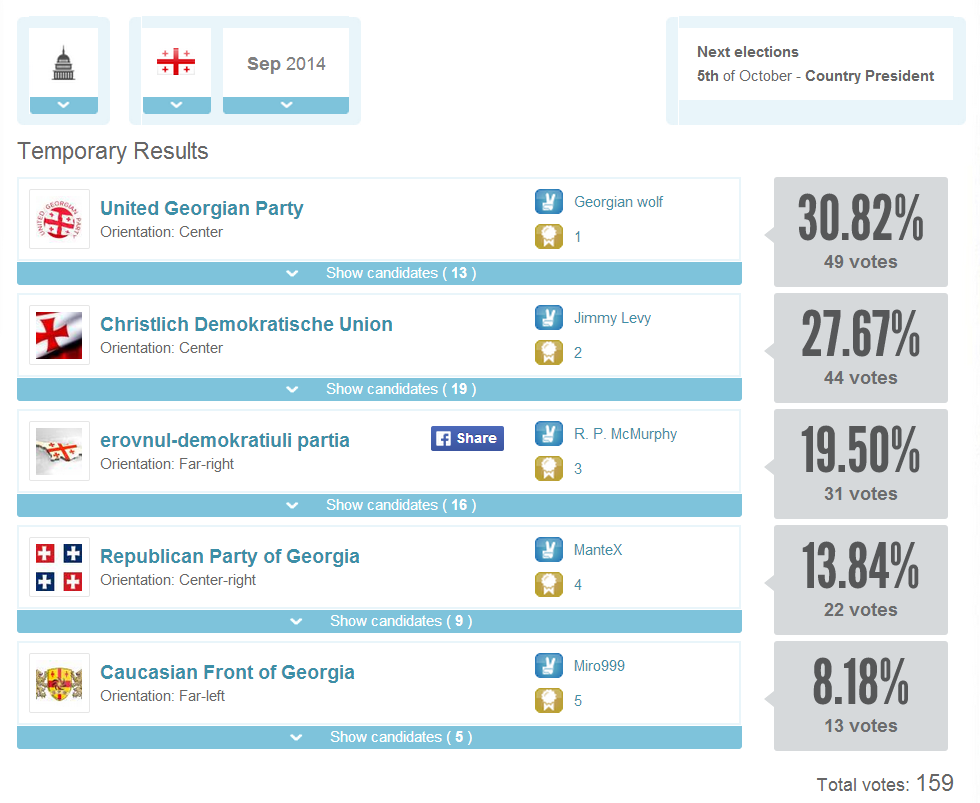Screen dimensions: 980x803
Task: Click the Republican Party of Georgia emblem
Action: point(59,567)
